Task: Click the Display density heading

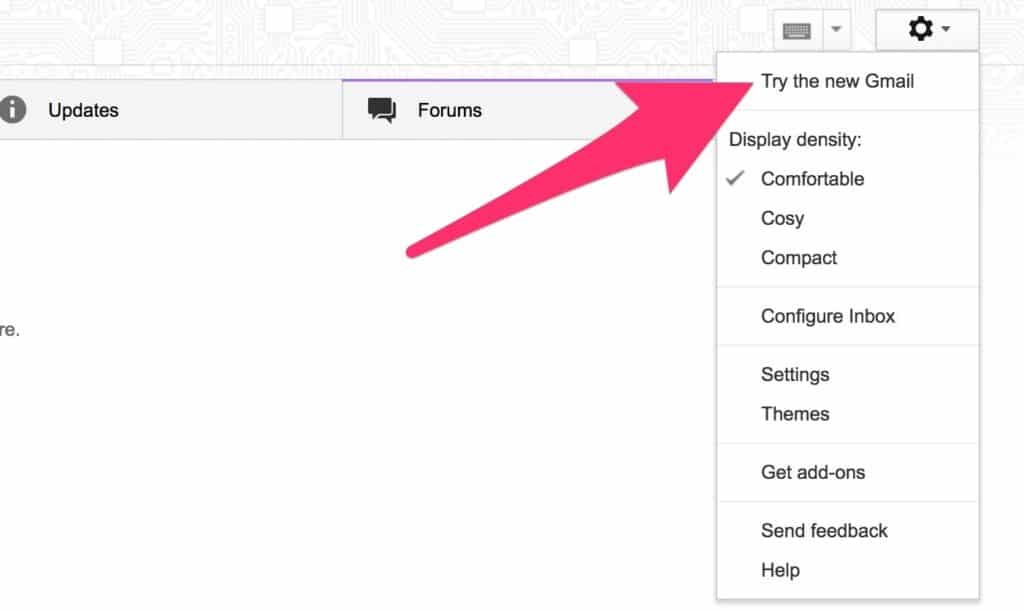Action: [x=795, y=139]
